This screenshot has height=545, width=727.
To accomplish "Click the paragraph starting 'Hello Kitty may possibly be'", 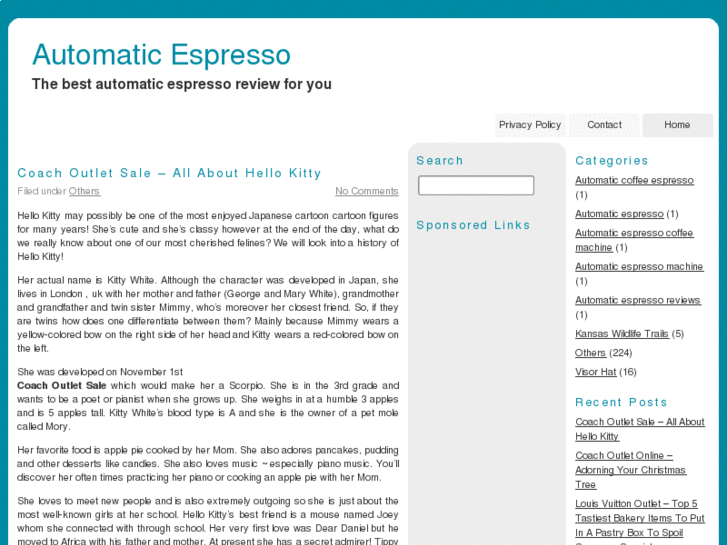I will pos(208,236).
